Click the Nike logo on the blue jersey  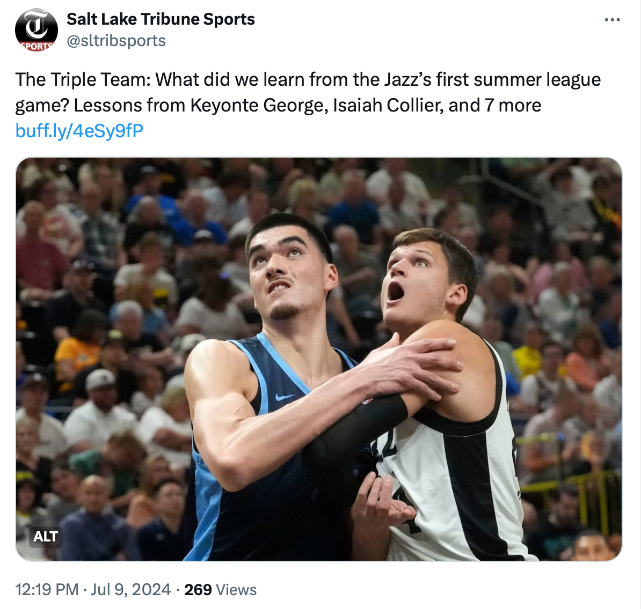[x=283, y=399]
